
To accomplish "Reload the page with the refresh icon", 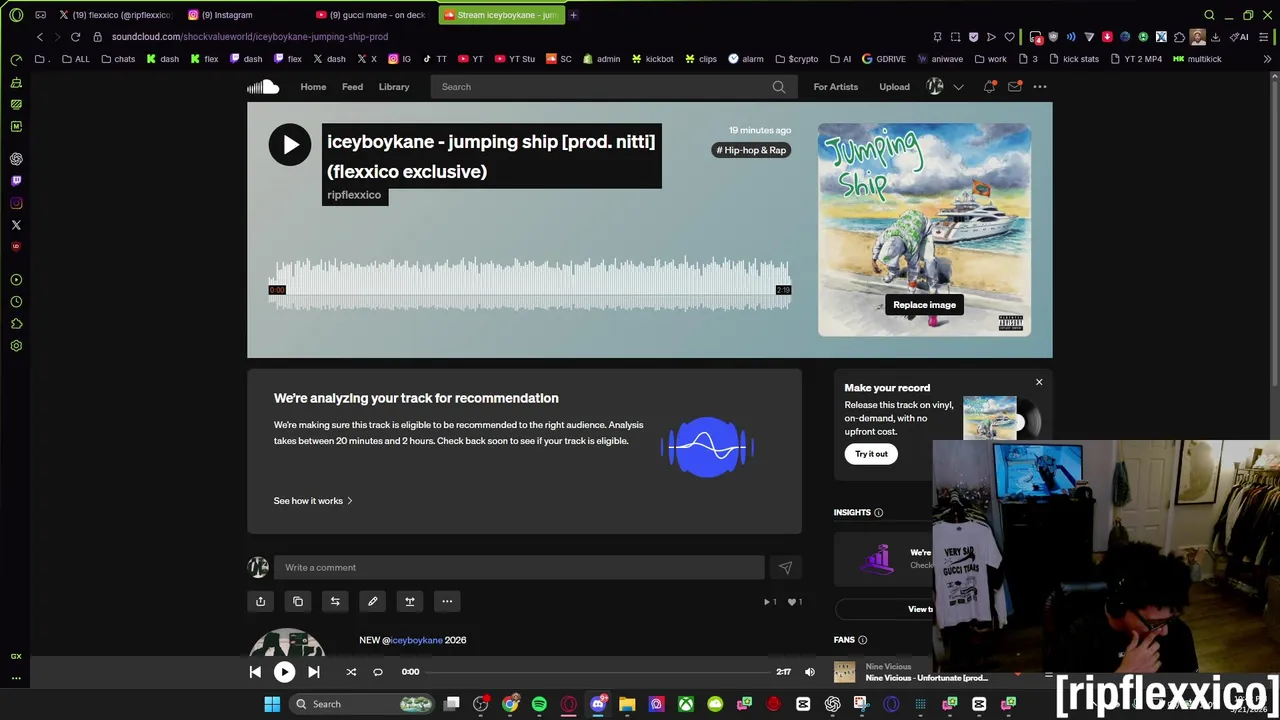I will click(75, 37).
